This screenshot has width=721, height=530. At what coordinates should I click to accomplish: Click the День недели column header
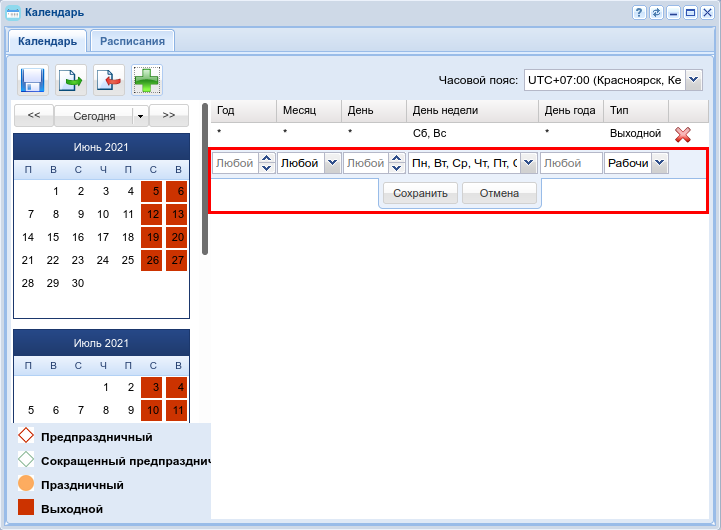point(472,111)
